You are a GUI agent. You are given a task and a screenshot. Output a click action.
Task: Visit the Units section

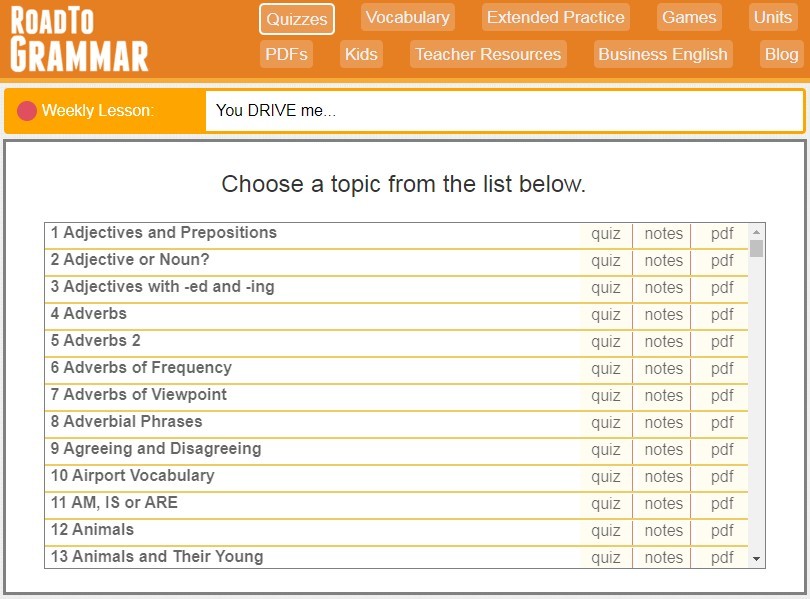pos(773,17)
